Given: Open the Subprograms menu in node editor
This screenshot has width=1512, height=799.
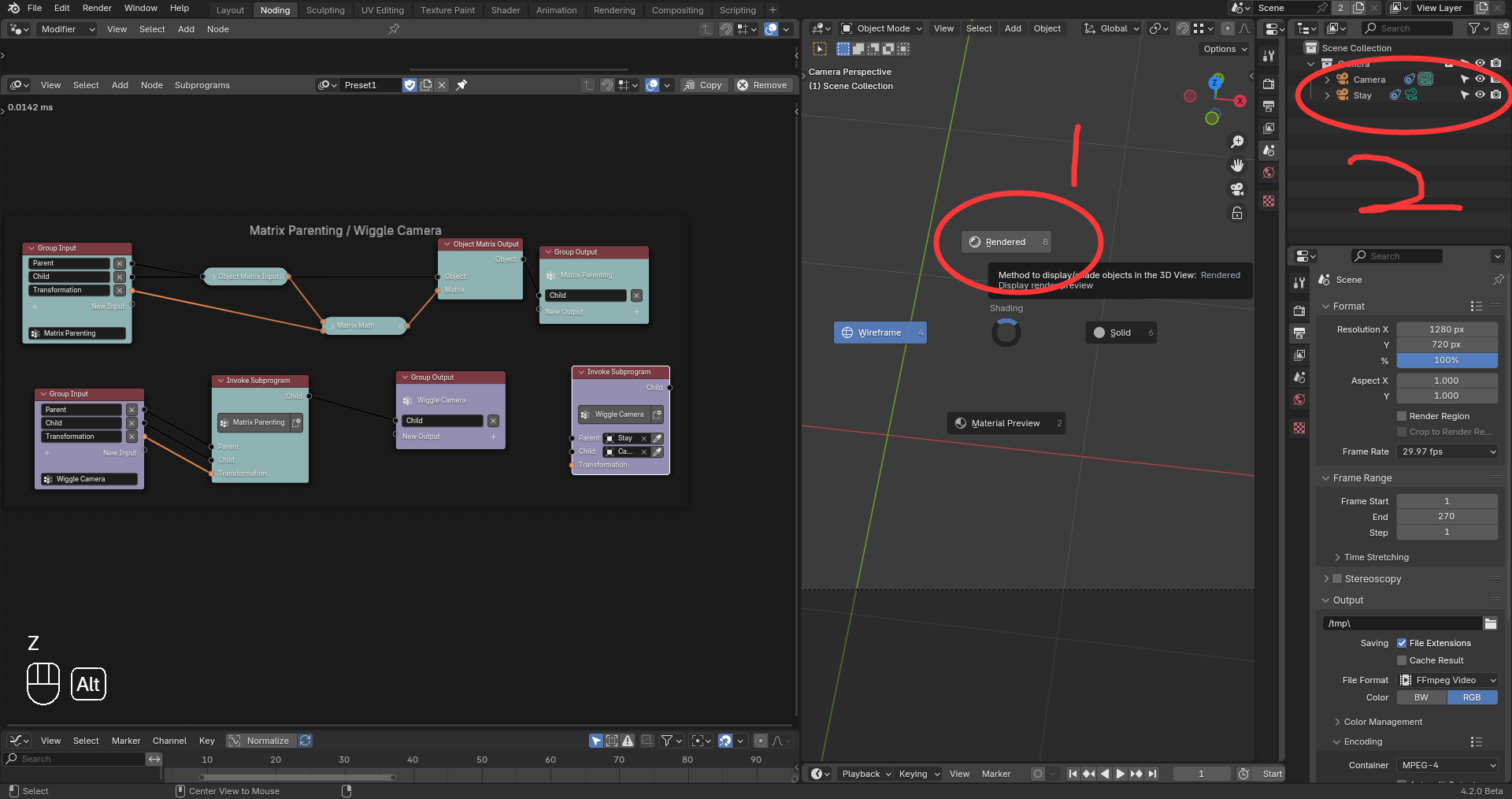Looking at the screenshot, I should coord(202,85).
